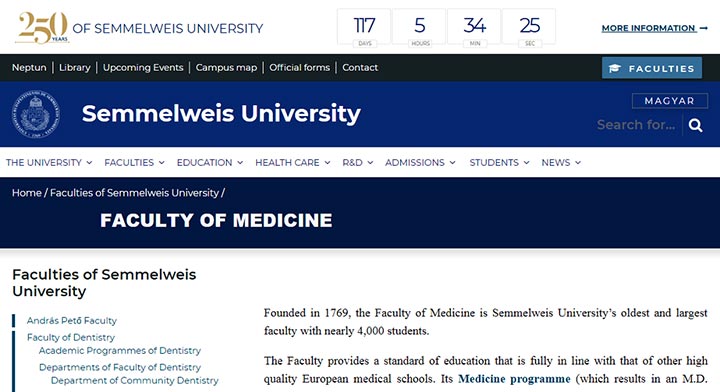The width and height of the screenshot is (720, 392).
Task: Expand the Admissions dropdown
Action: [x=420, y=162]
